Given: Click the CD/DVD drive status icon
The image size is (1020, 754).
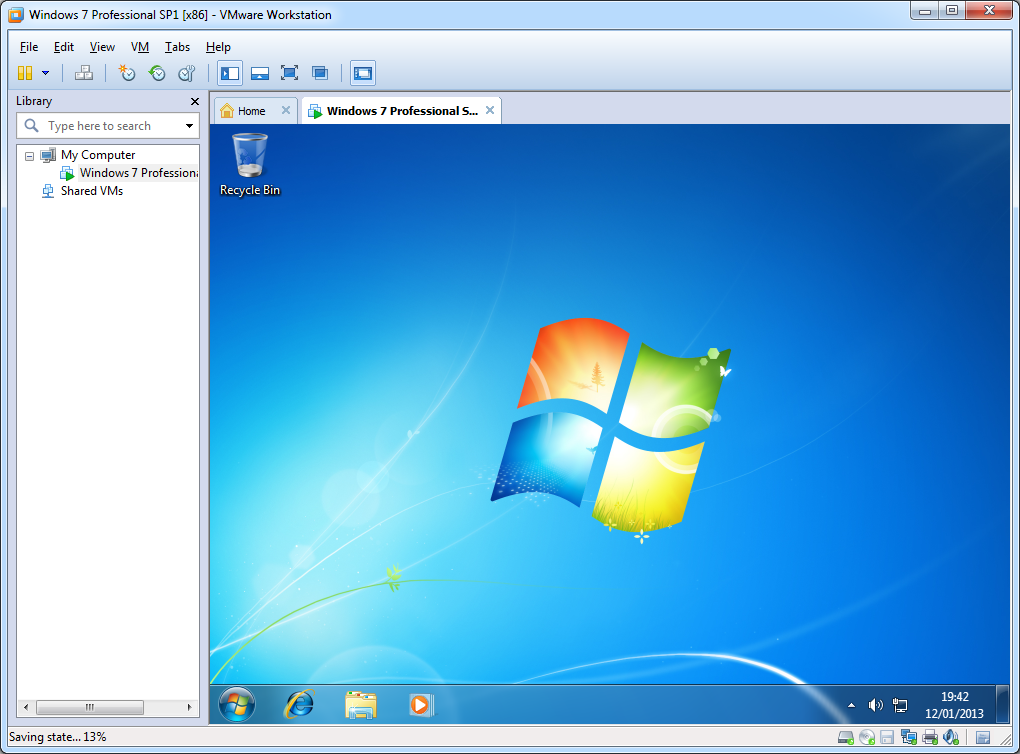Looking at the screenshot, I should click(867, 738).
